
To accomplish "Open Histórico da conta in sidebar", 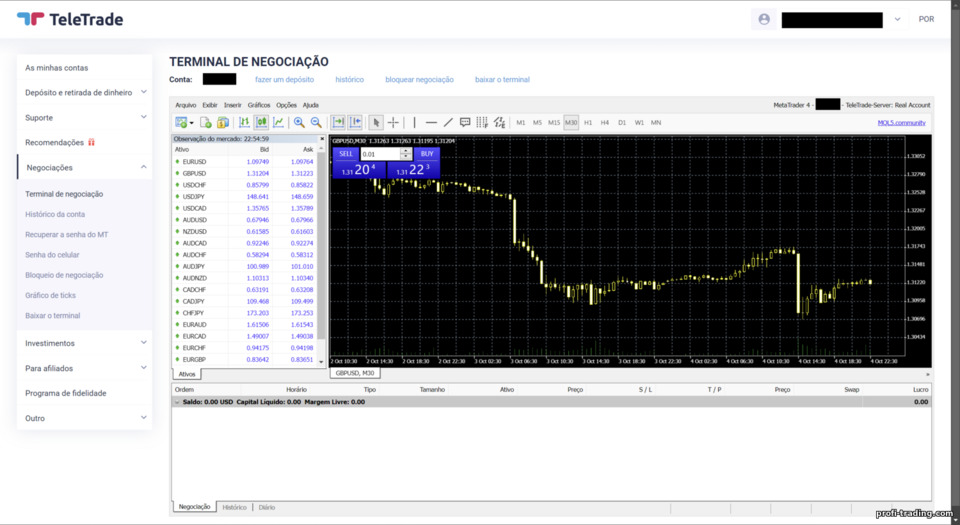I will 55,214.
